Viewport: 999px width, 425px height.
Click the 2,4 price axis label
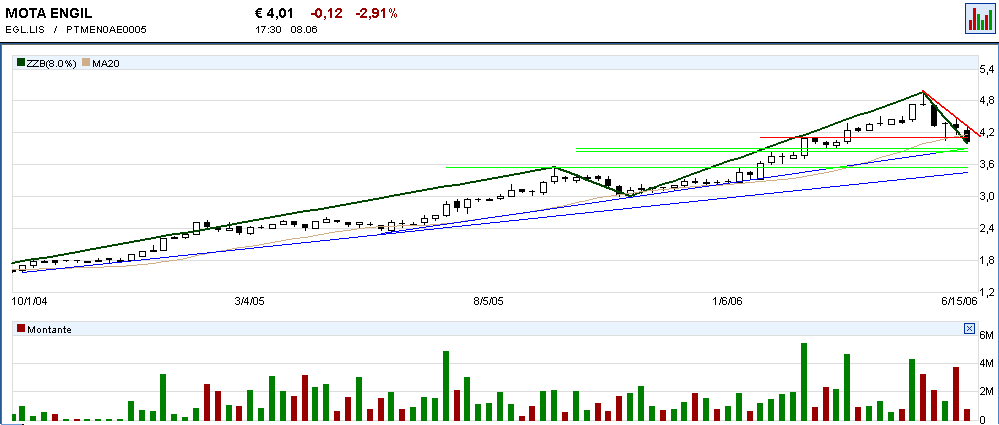tap(986, 229)
